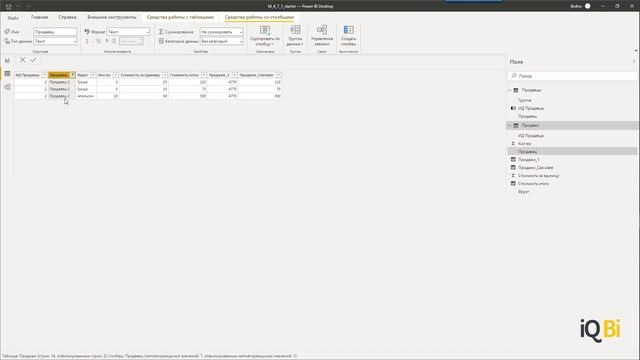Click the decimal places number box

(131, 41)
